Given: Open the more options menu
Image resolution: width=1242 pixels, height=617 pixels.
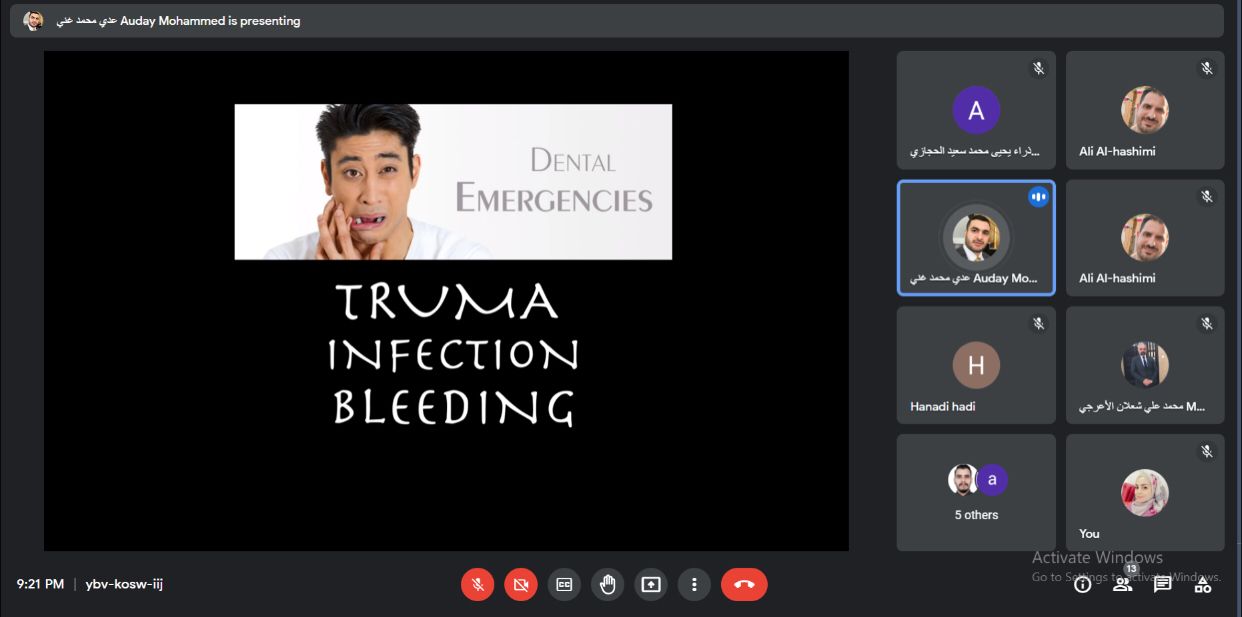Looking at the screenshot, I should (x=694, y=585).
